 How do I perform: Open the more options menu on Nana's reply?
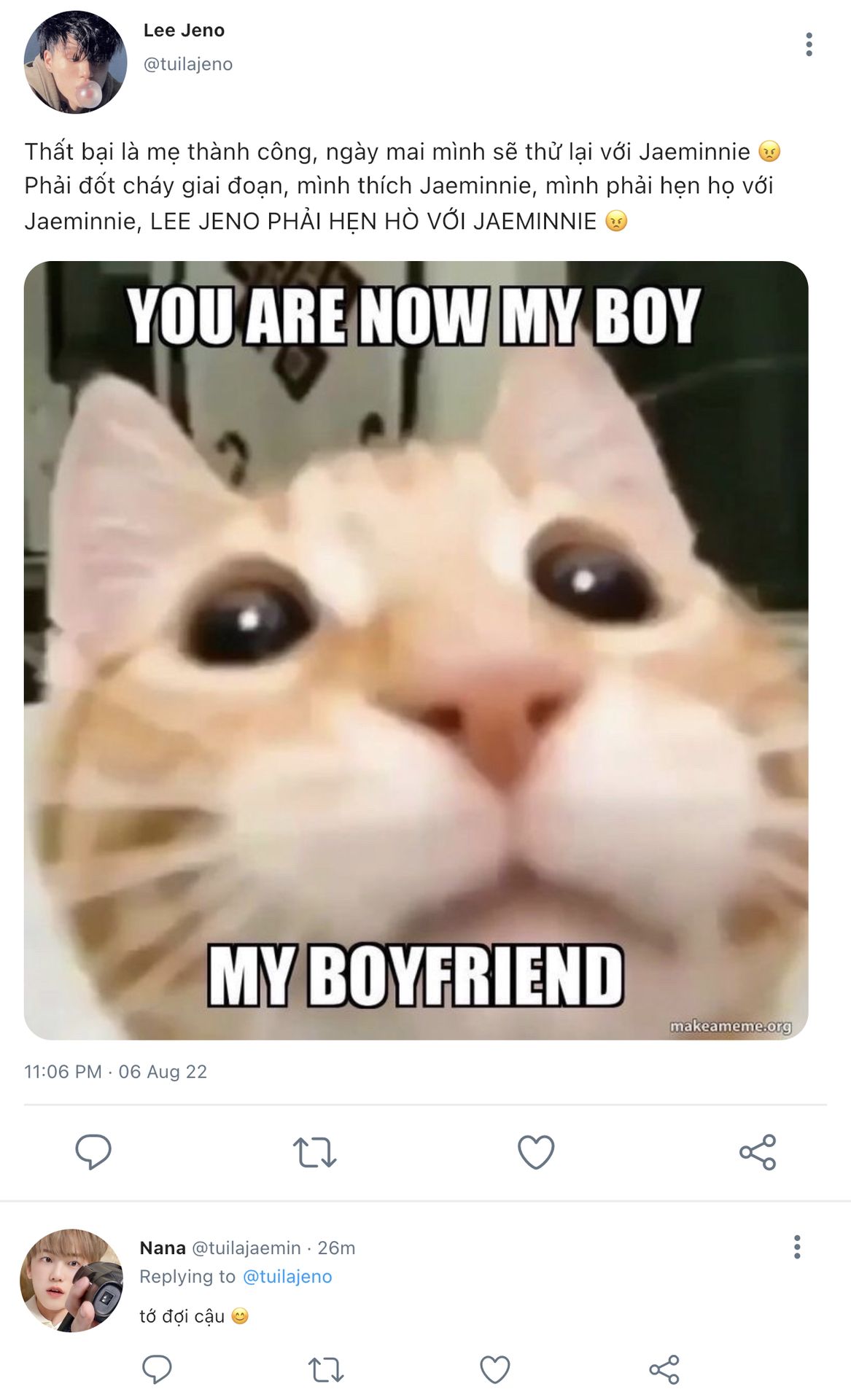797,1247
